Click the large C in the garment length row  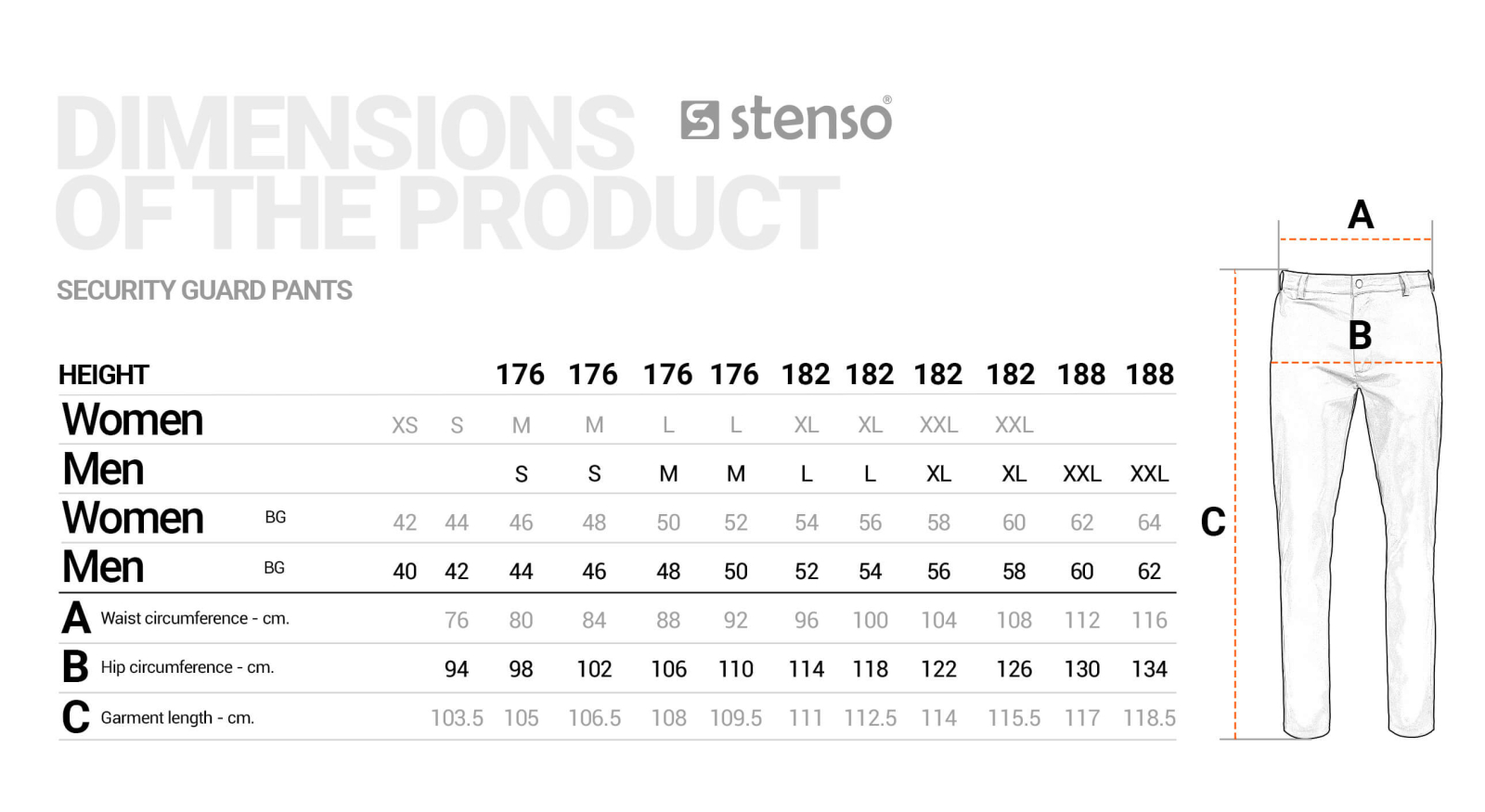click(x=75, y=717)
